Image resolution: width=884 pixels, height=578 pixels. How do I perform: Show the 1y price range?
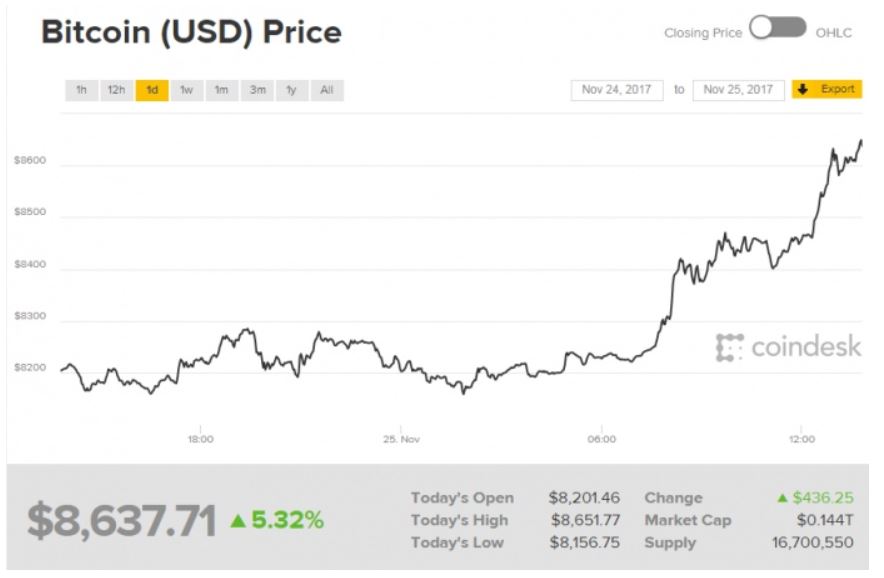(x=291, y=90)
